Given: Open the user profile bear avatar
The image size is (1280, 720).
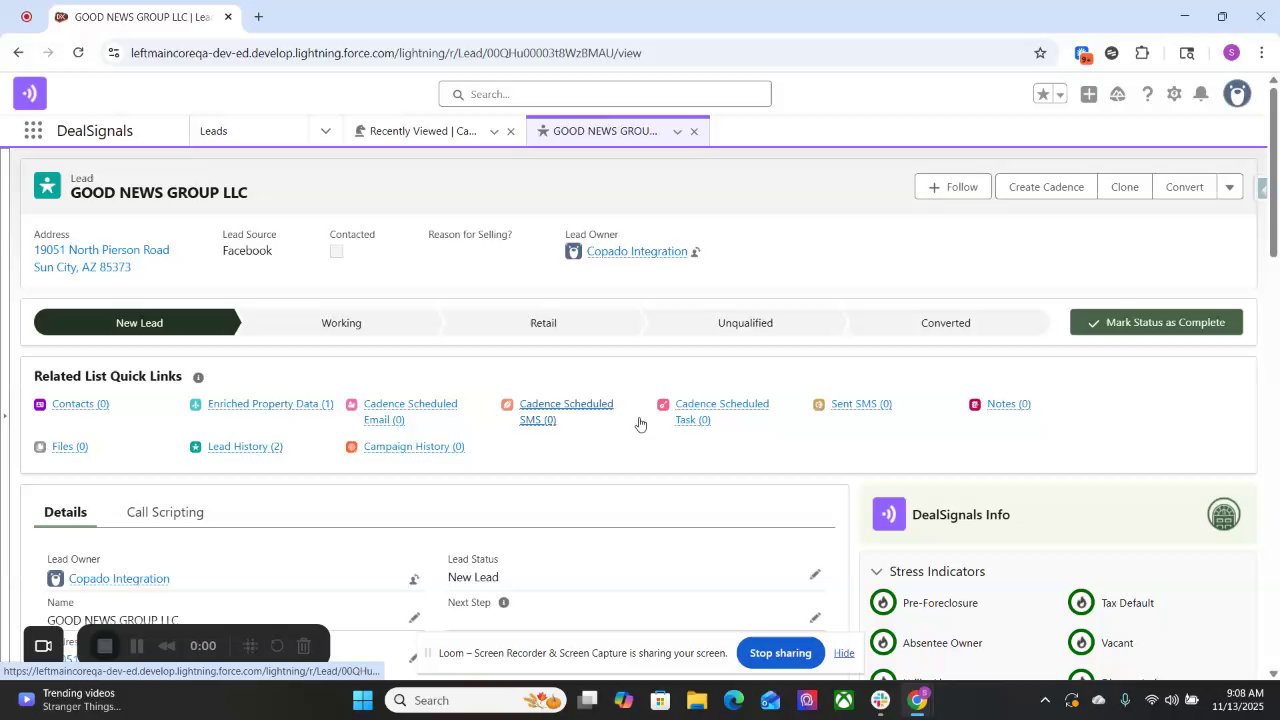Looking at the screenshot, I should [x=1238, y=94].
